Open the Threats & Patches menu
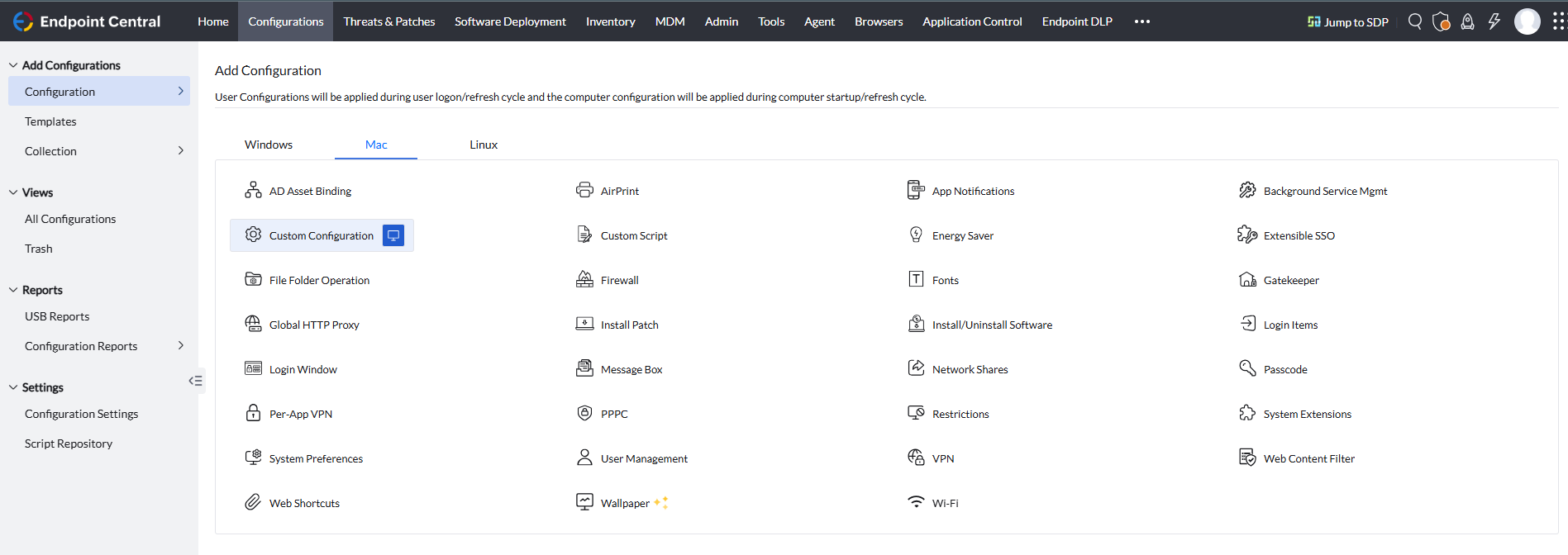This screenshot has width=1568, height=555. tap(389, 21)
